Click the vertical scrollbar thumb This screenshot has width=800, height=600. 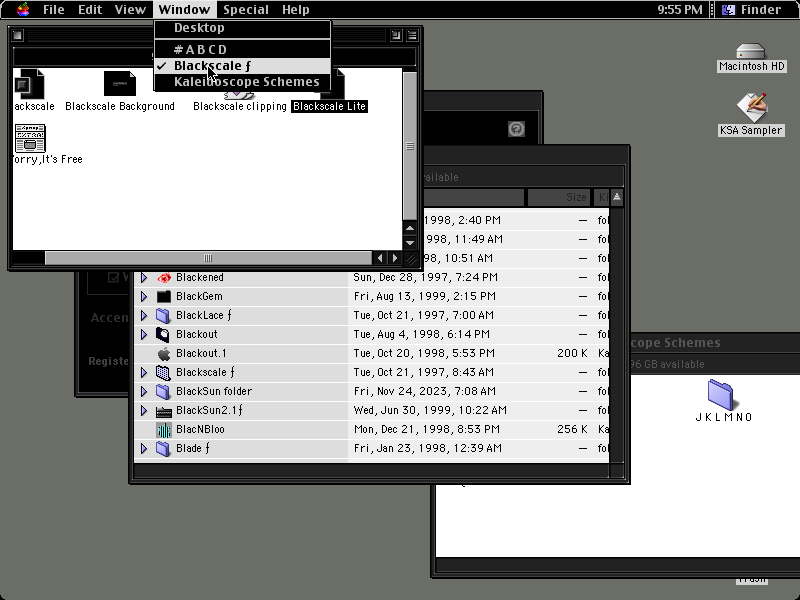pyautogui.click(x=410, y=146)
